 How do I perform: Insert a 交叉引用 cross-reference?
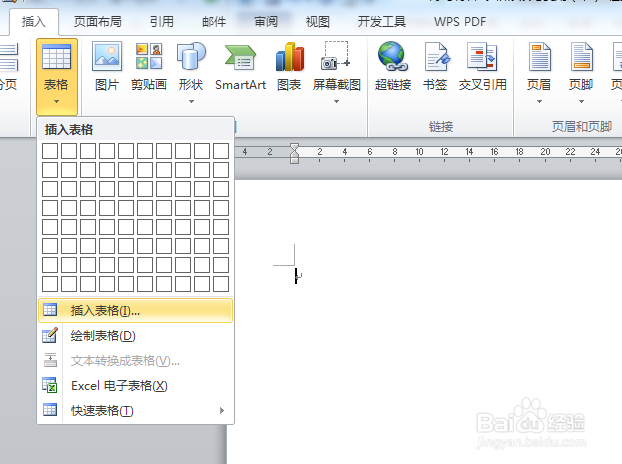point(482,57)
